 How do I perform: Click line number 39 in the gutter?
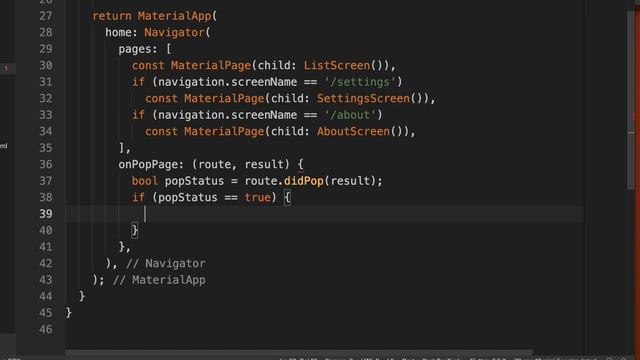tap(46, 213)
